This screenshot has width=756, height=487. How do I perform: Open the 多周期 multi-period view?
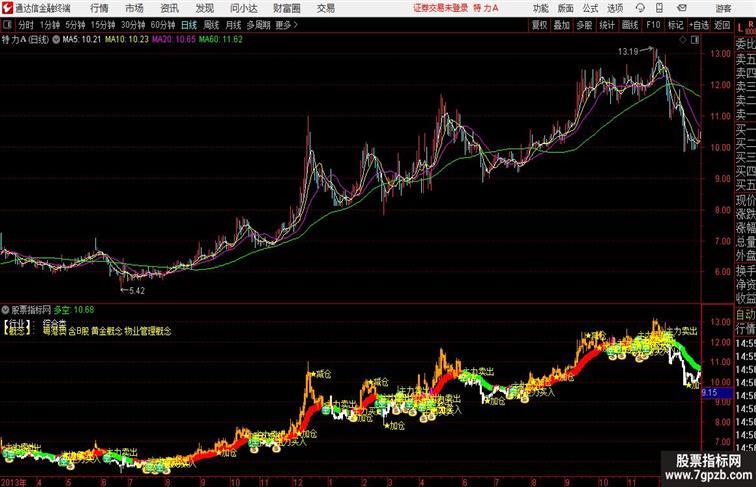click(x=259, y=25)
